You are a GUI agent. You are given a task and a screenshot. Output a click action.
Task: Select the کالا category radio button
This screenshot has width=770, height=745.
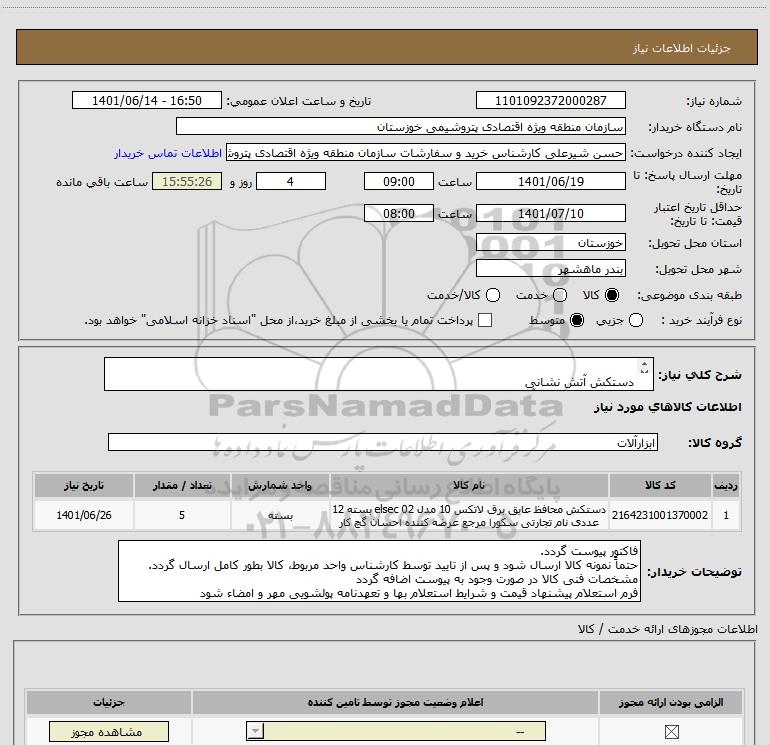pos(612,295)
